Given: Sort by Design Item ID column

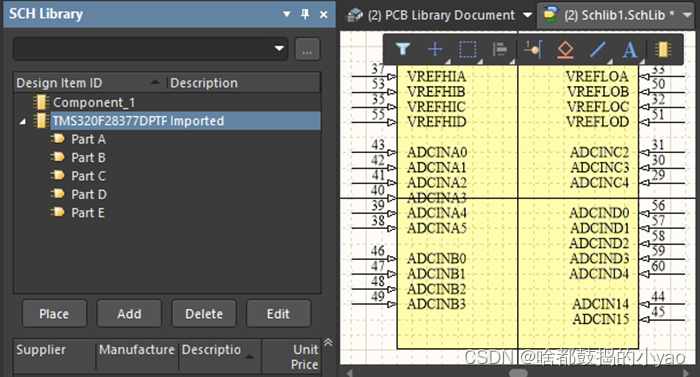Looking at the screenshot, I should pos(89,83).
